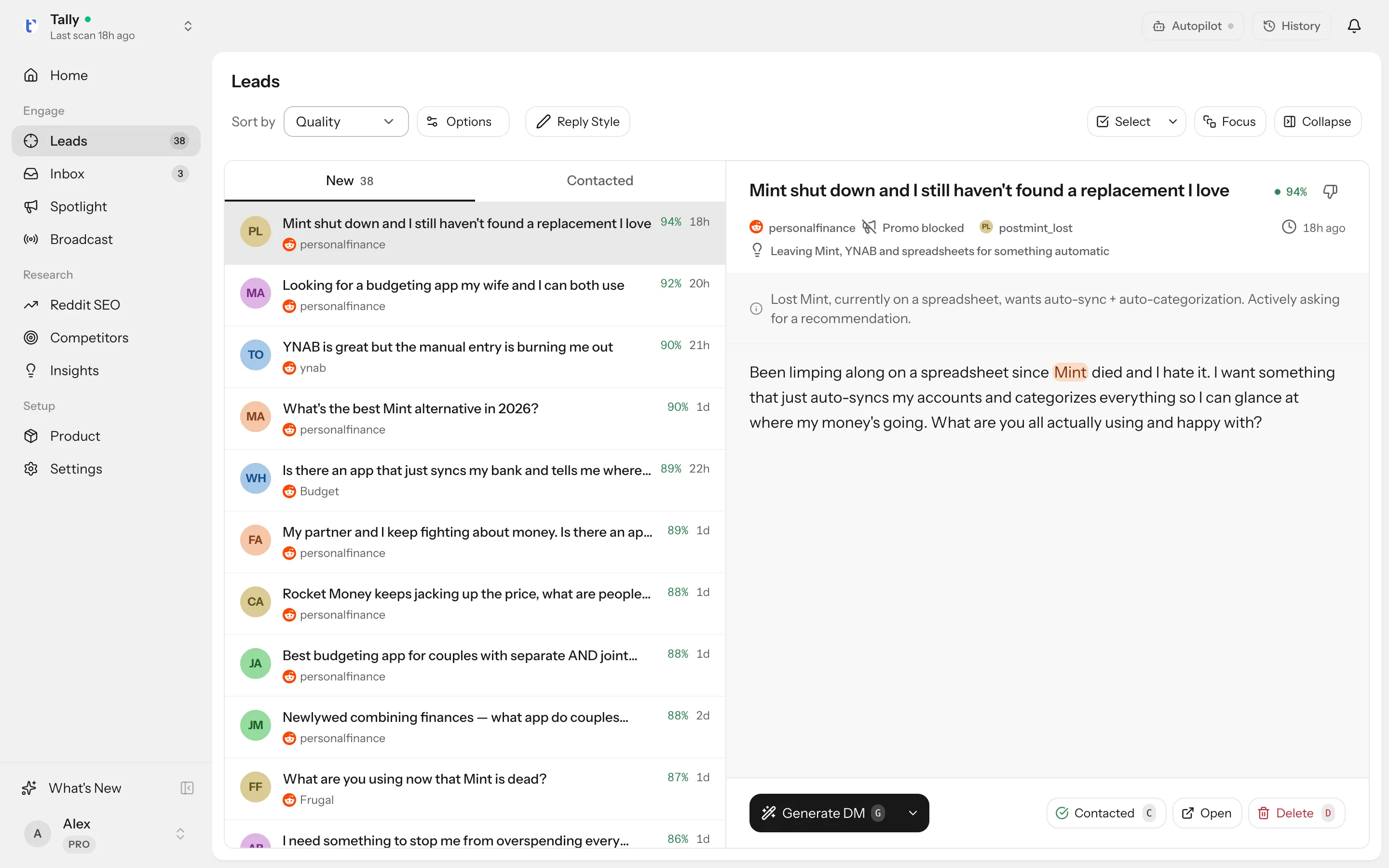Click the Tally logo icon

[31, 26]
